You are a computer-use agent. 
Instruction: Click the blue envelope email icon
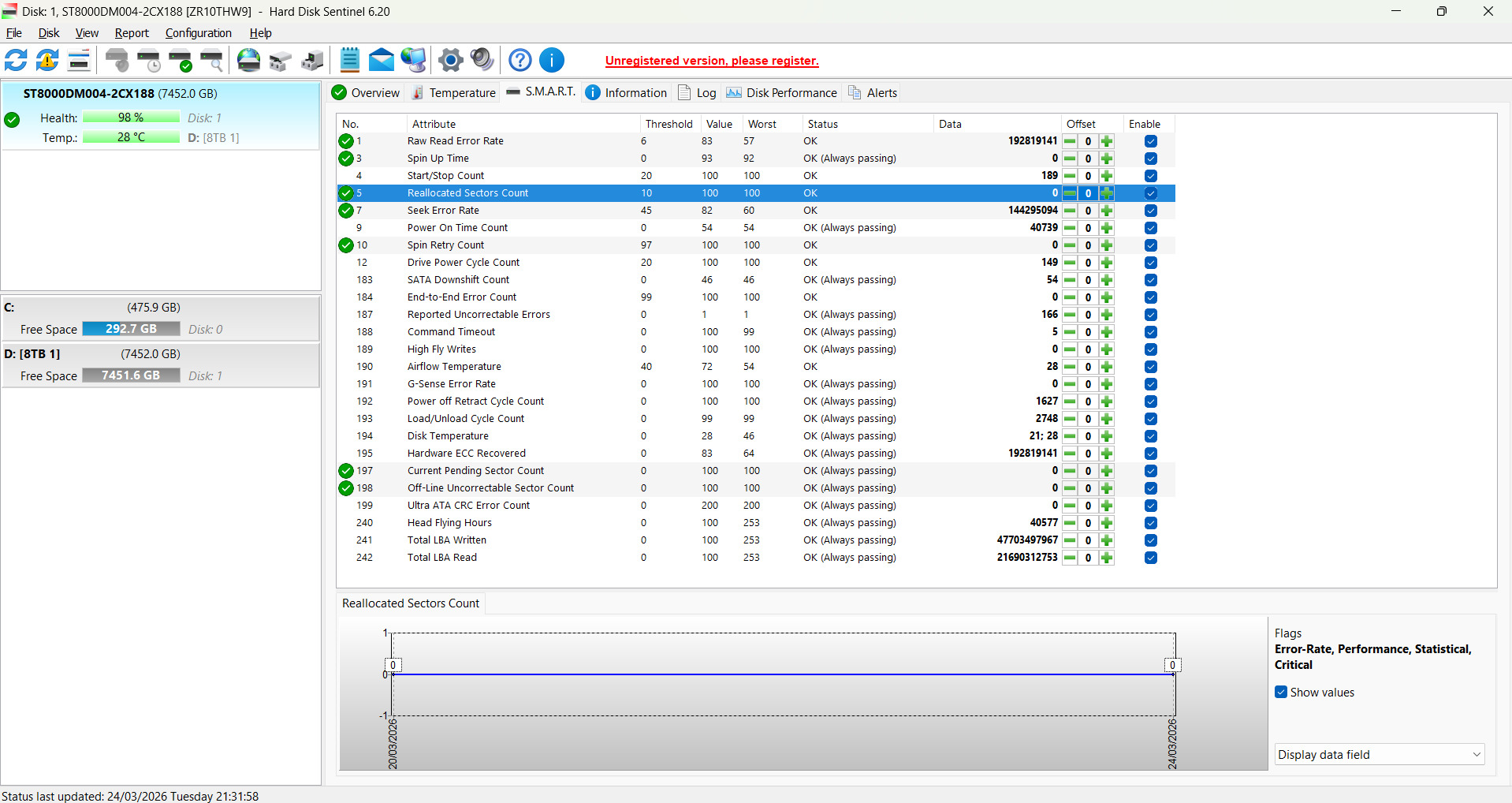click(382, 60)
